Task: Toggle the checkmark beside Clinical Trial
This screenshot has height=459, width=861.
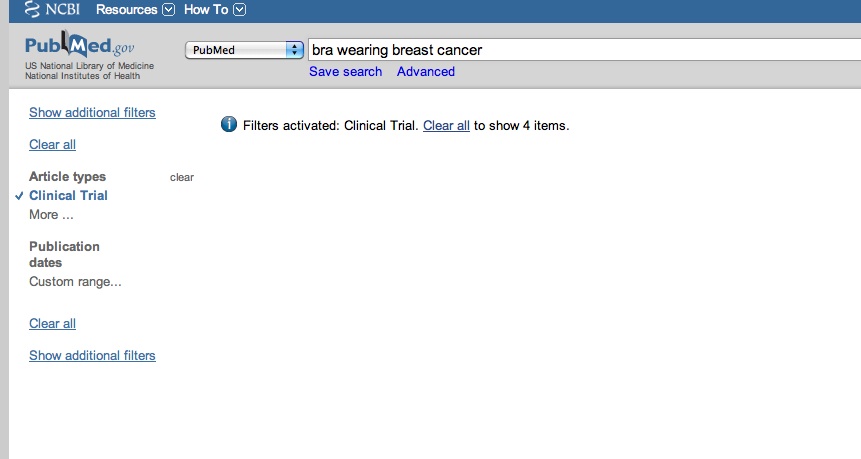Action: coord(20,196)
